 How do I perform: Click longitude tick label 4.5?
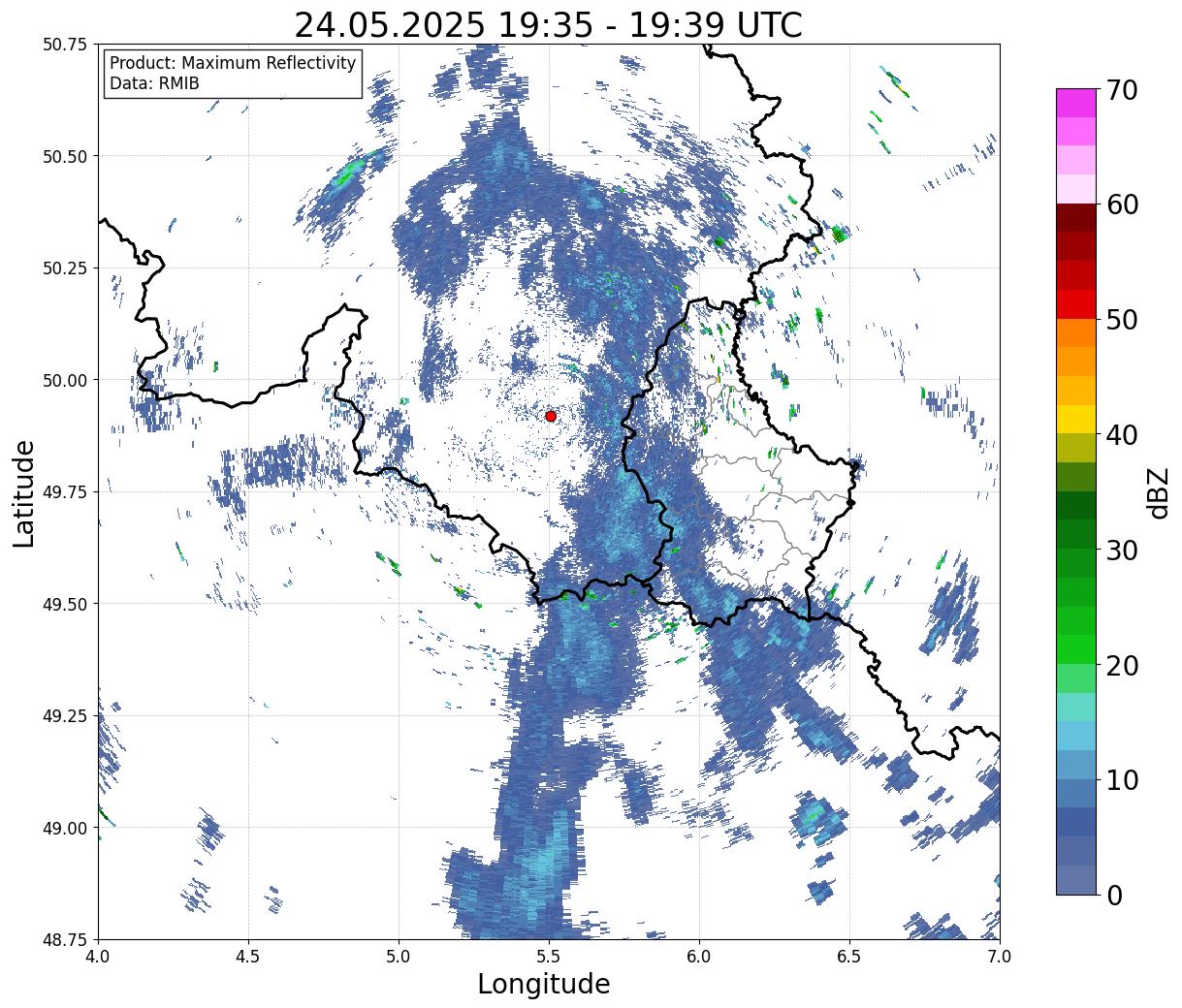tap(248, 956)
